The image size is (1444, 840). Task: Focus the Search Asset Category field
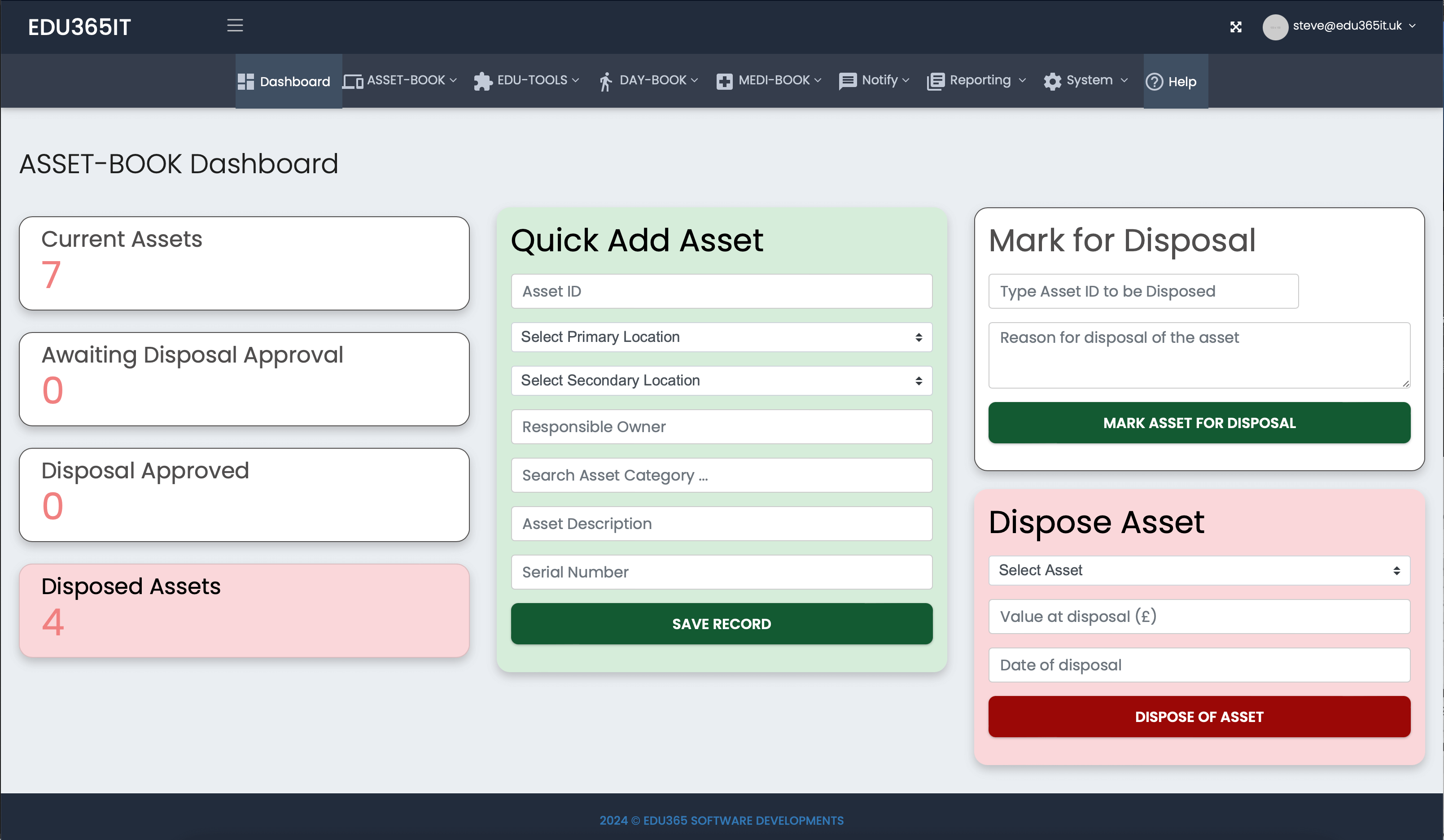[x=722, y=475]
